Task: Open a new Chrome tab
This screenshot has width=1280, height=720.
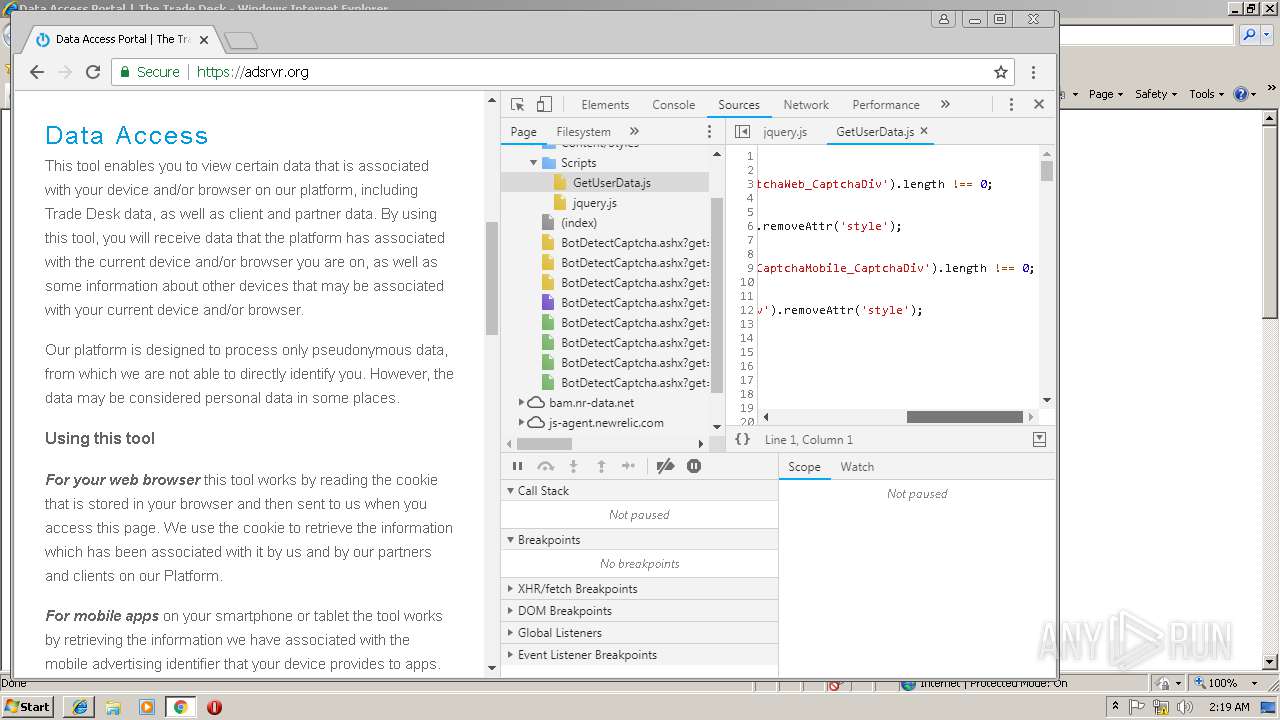Action: (x=241, y=41)
